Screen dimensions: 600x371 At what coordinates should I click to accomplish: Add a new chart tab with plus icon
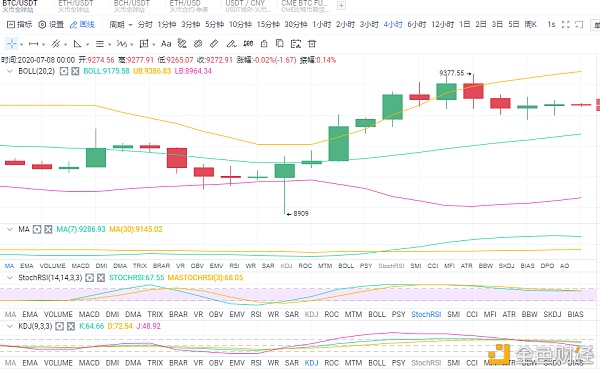tap(341, 6)
